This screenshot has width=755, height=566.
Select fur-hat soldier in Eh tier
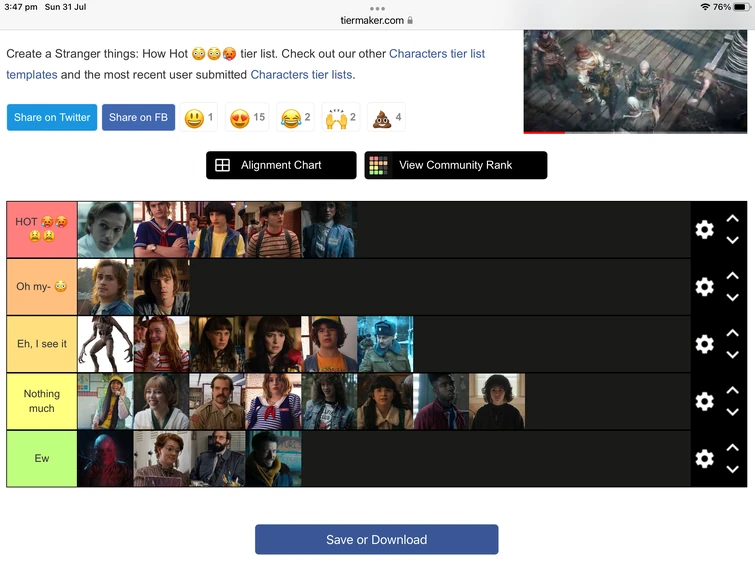tap(385, 344)
